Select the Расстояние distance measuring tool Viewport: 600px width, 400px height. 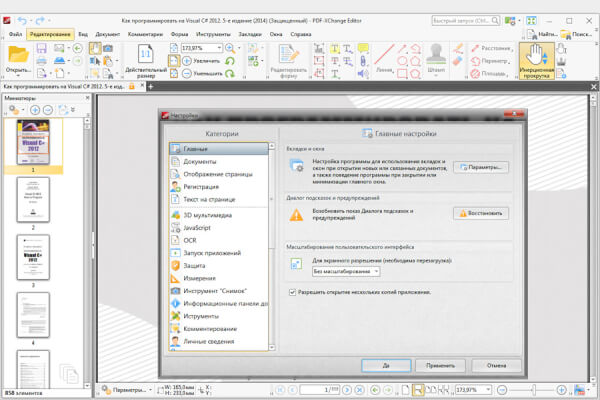(492, 48)
